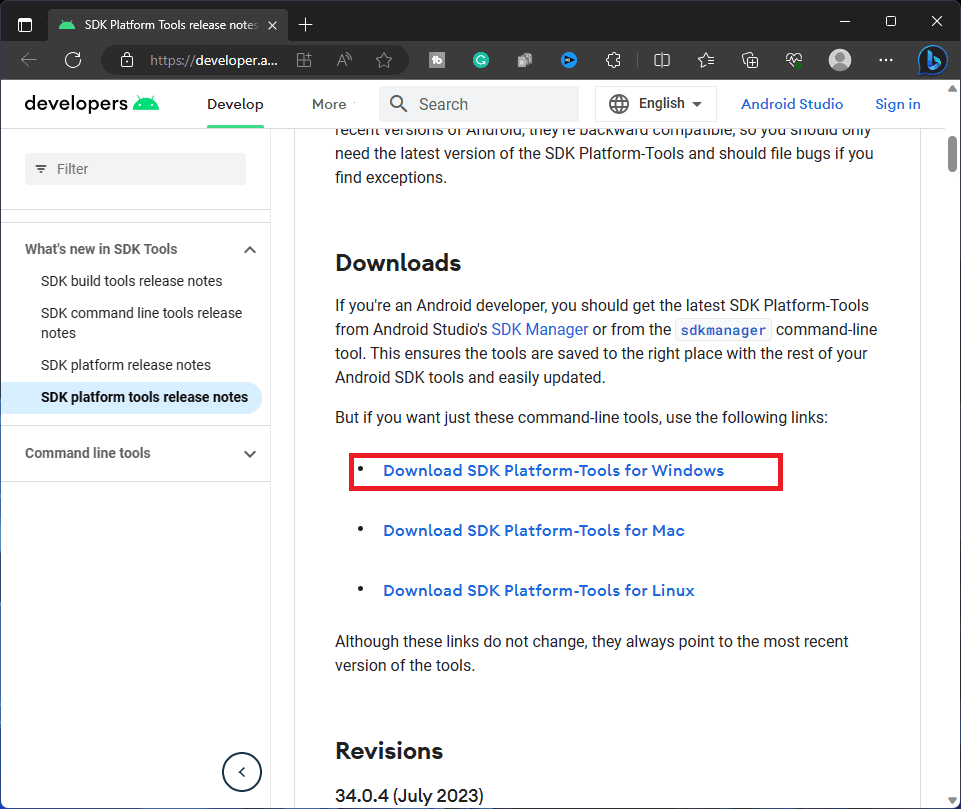This screenshot has height=809, width=961.
Task: Open Bing Chat sidebar icon
Action: coord(932,60)
